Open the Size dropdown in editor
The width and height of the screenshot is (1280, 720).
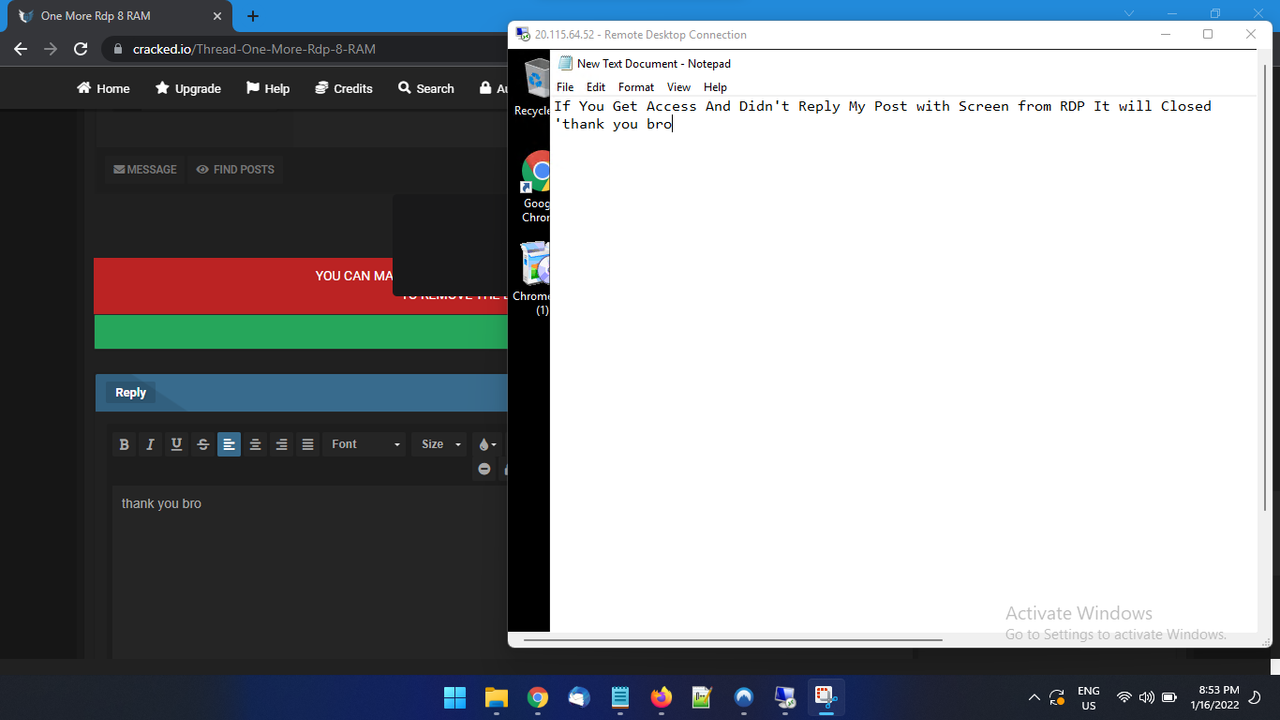tap(441, 444)
